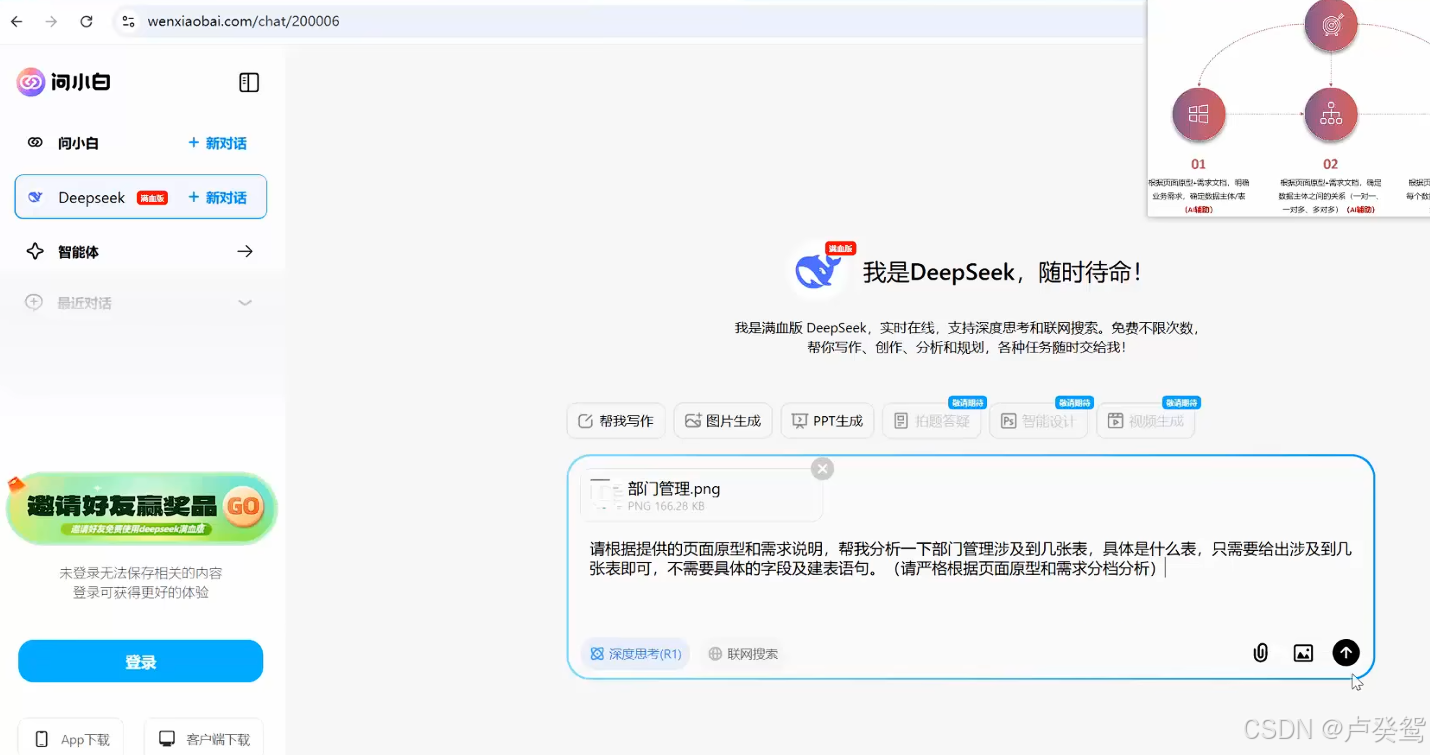This screenshot has height=755, width=1430.
Task: Click the blue 登录 button
Action: [x=140, y=662]
